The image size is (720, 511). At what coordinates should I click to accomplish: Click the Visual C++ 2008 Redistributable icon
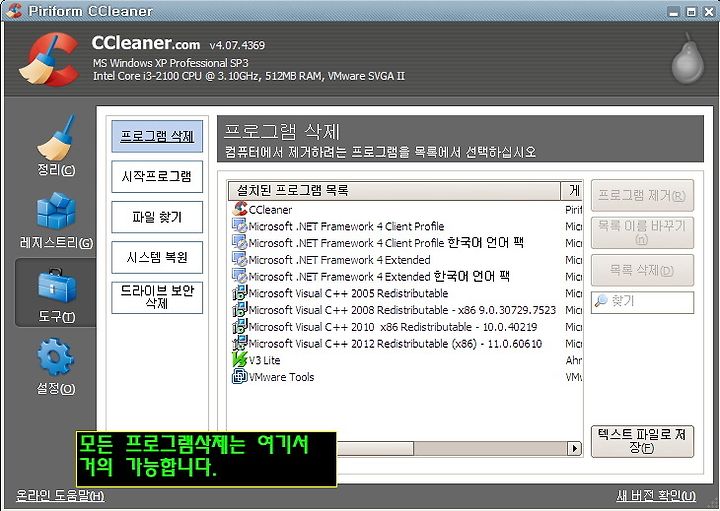point(240,310)
